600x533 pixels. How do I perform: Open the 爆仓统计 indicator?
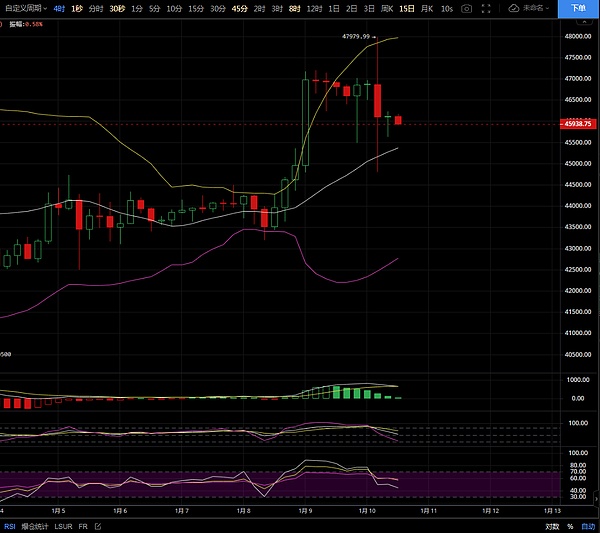pos(36,526)
